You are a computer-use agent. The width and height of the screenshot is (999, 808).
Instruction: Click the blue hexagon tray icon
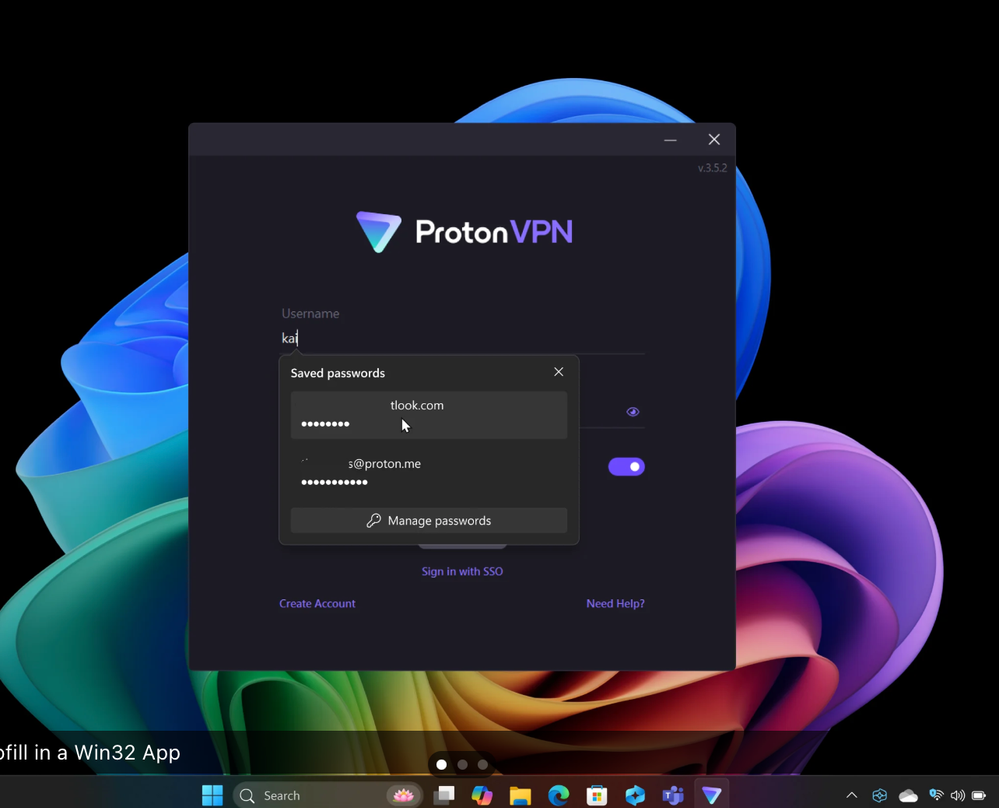point(880,795)
